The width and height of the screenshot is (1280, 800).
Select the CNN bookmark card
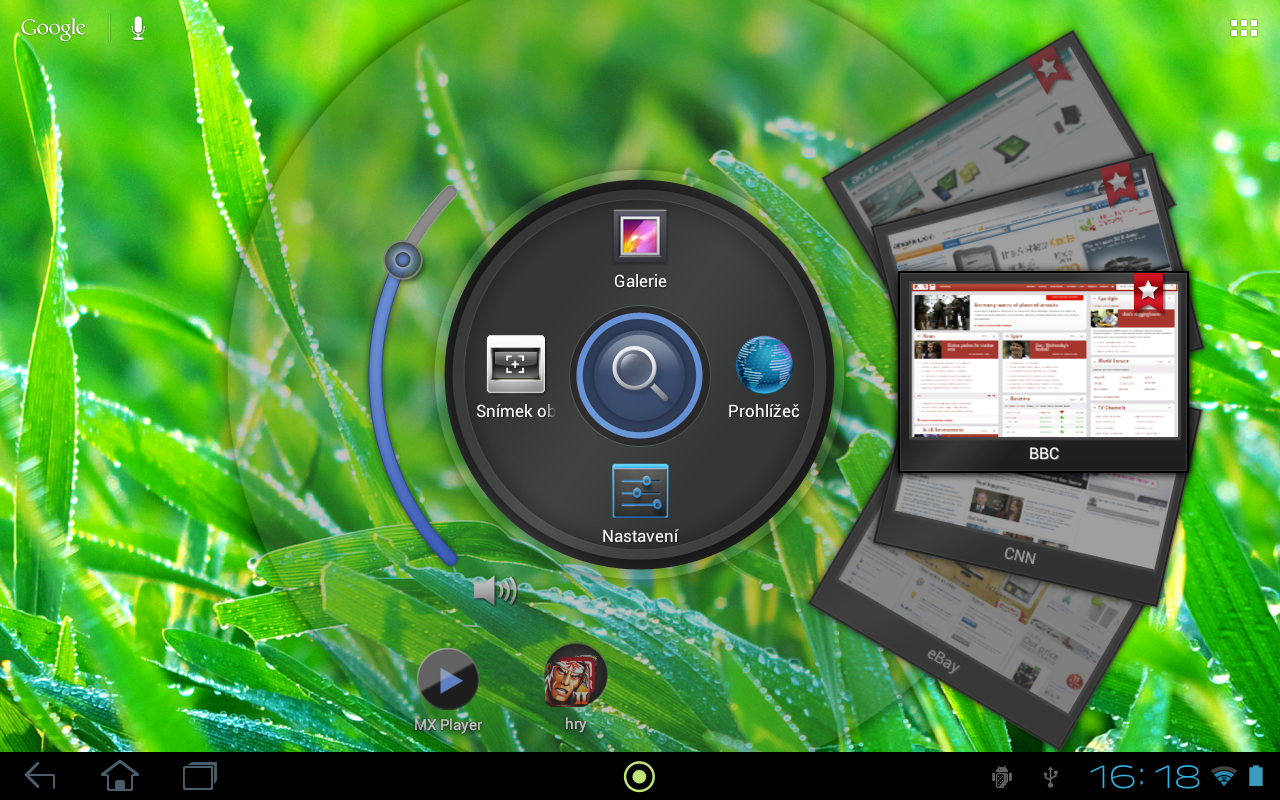(1019, 556)
